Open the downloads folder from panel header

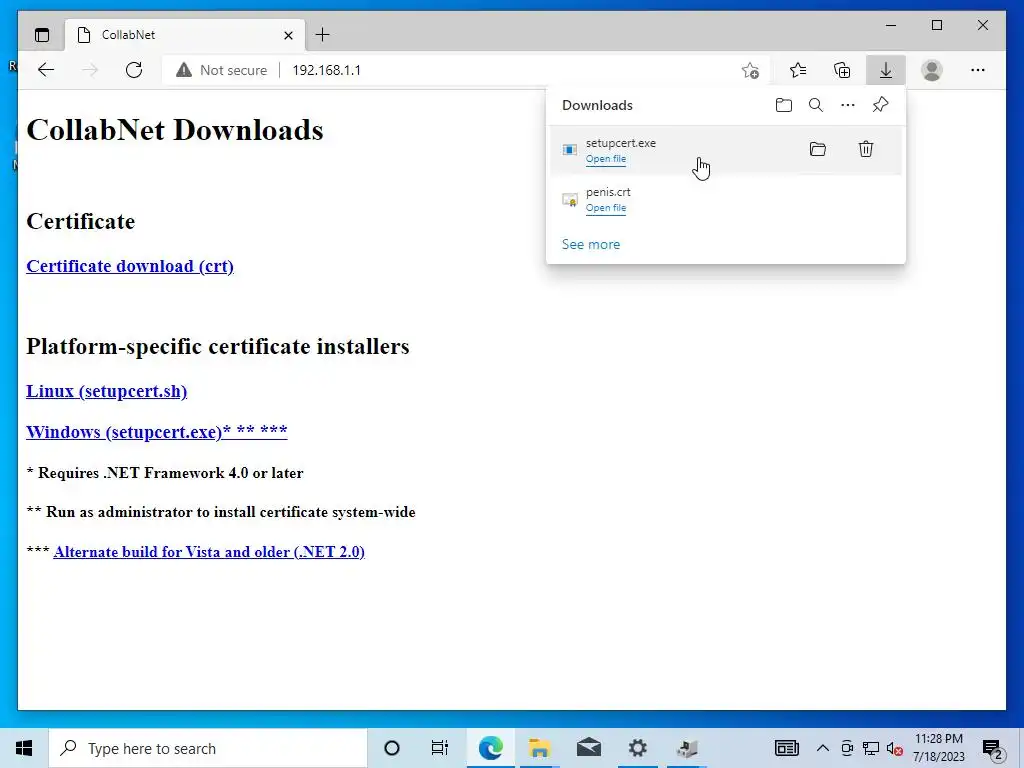tap(784, 105)
